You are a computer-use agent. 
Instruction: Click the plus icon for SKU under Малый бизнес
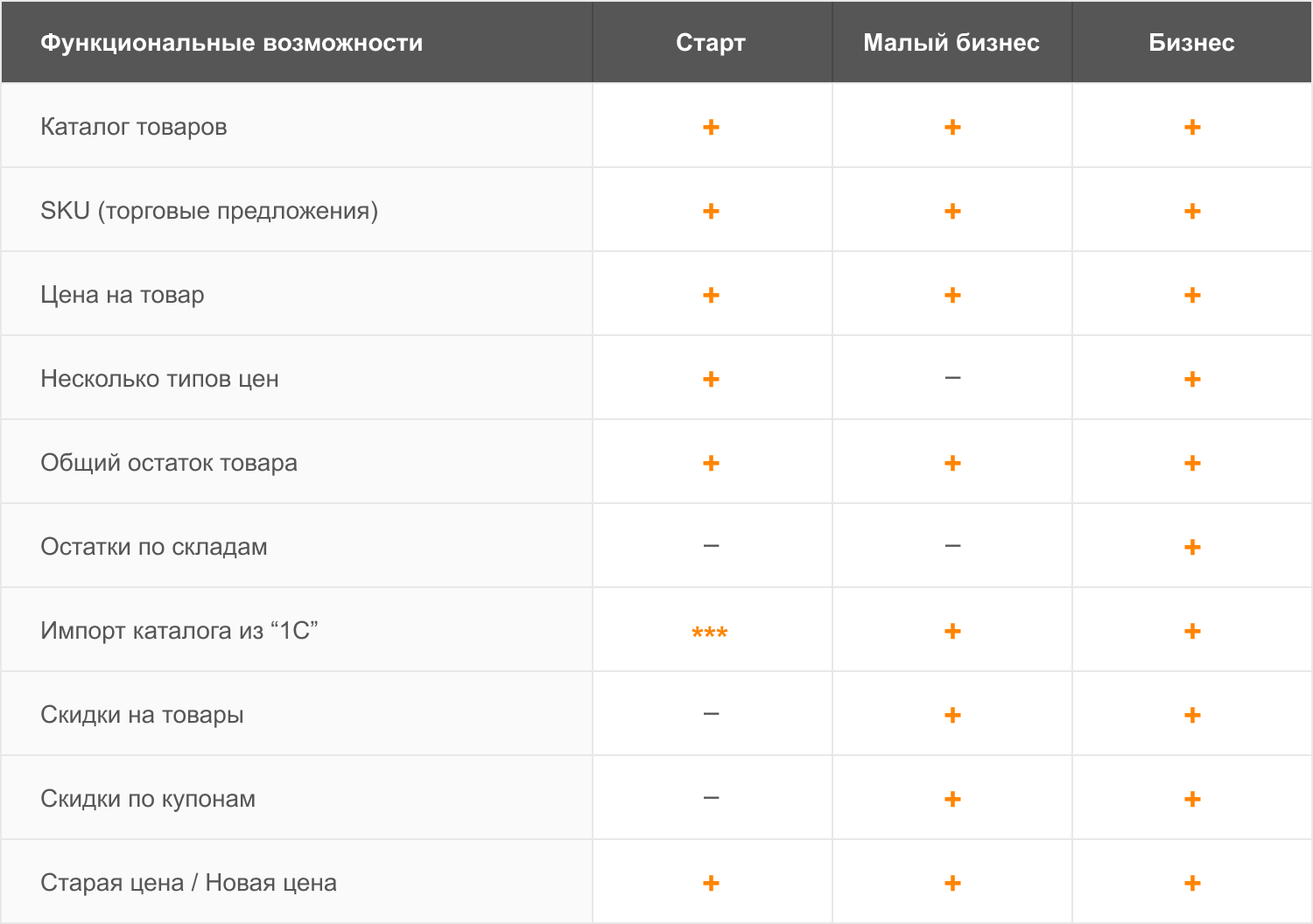tap(952, 211)
